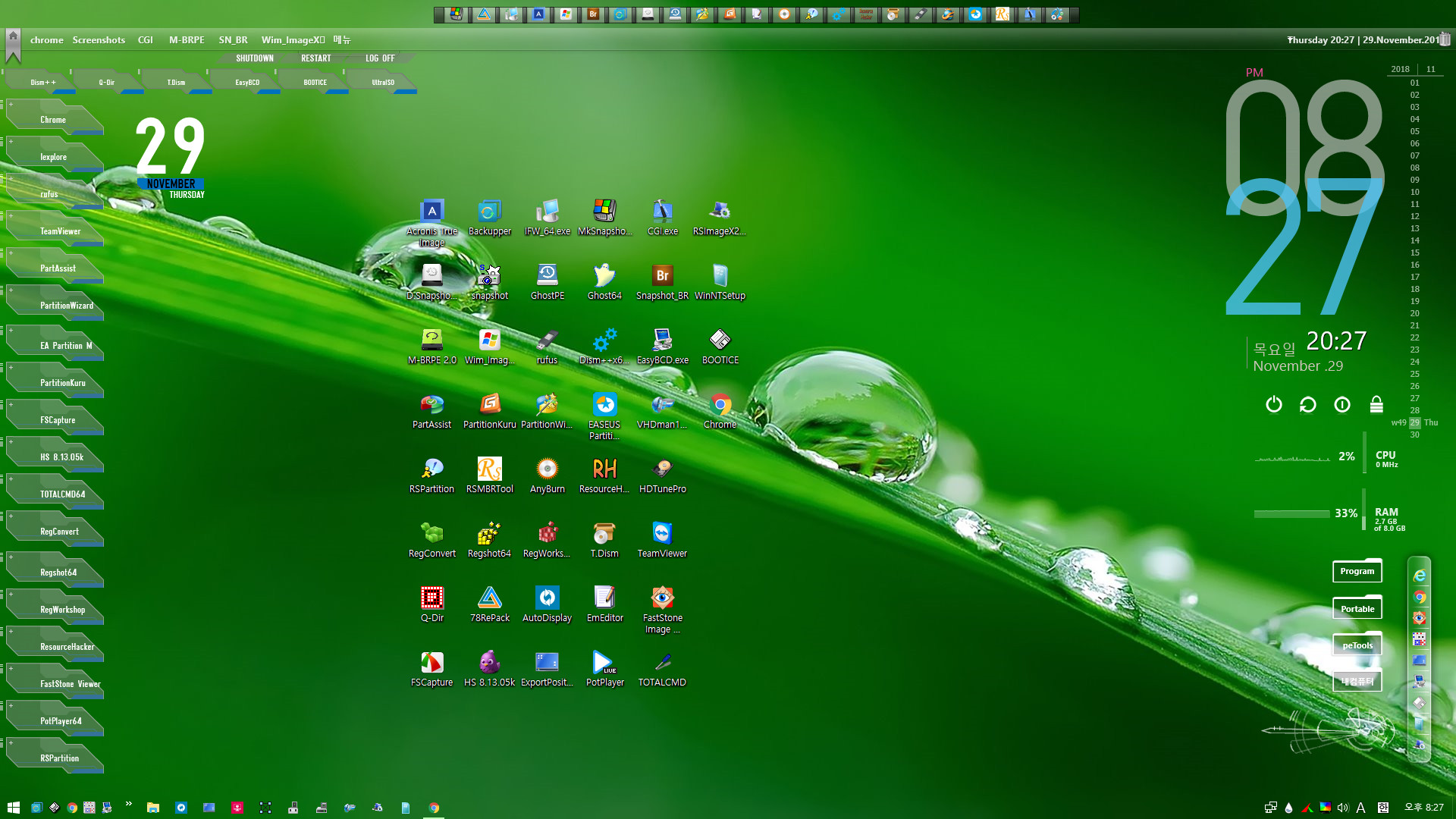
Task: Open 메뉴 menu in top bar
Action: coord(341,39)
